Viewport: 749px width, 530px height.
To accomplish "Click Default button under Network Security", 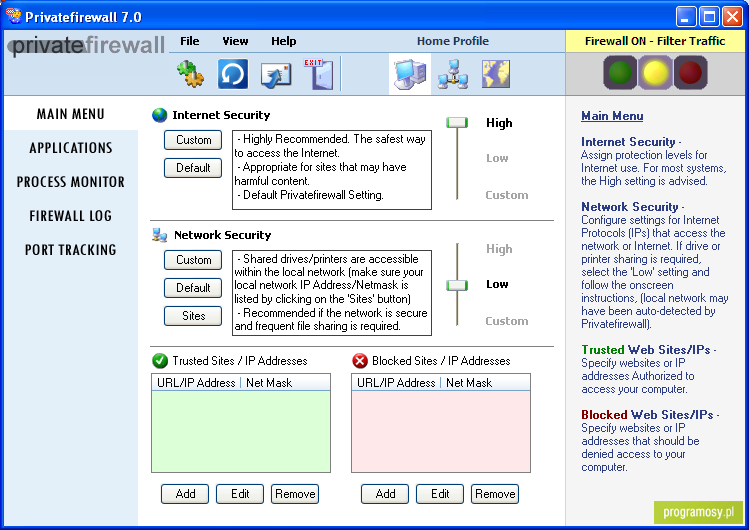I will [193, 288].
